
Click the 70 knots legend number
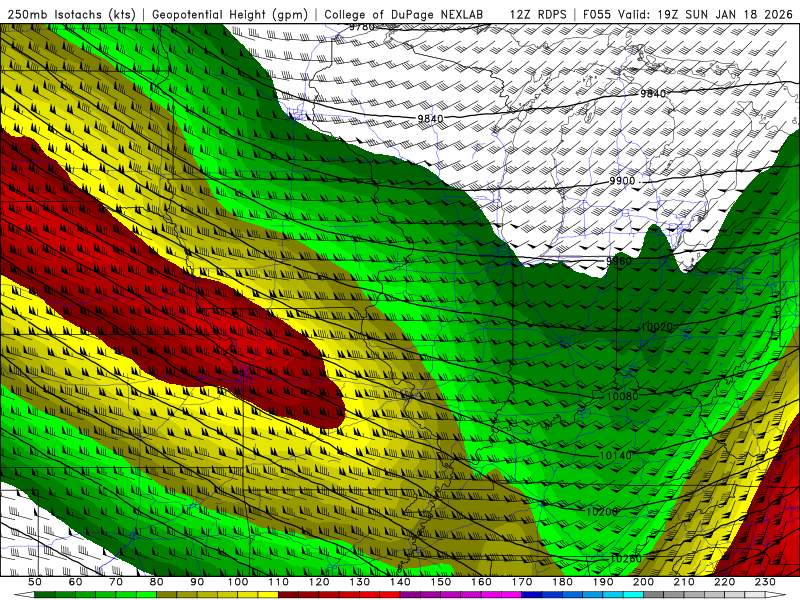click(x=116, y=582)
